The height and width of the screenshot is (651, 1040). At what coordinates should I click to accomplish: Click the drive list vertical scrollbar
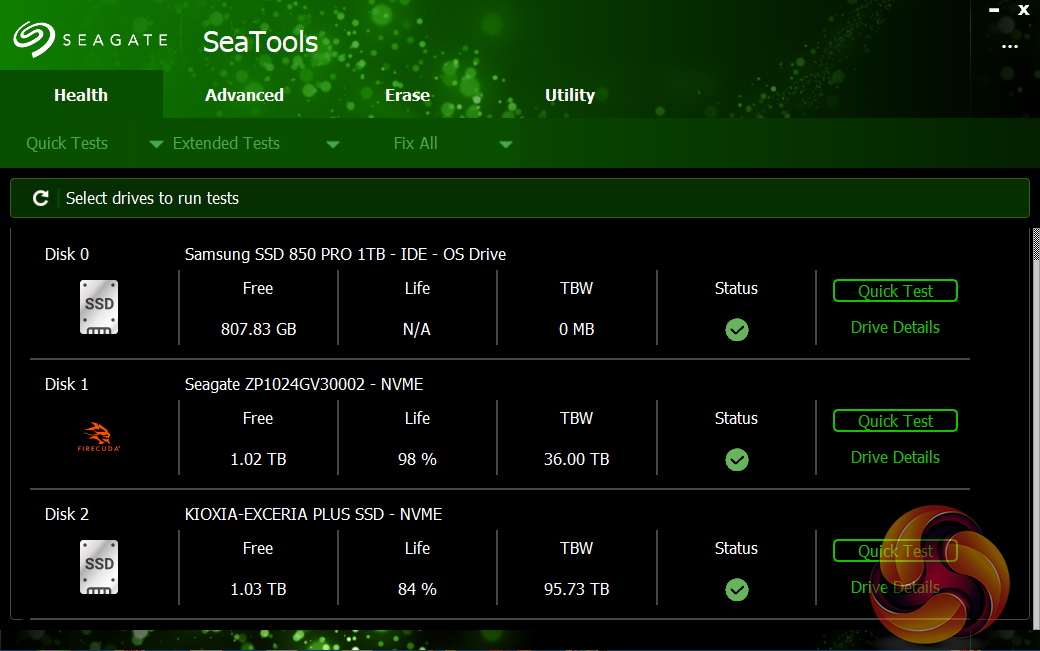[1034, 400]
